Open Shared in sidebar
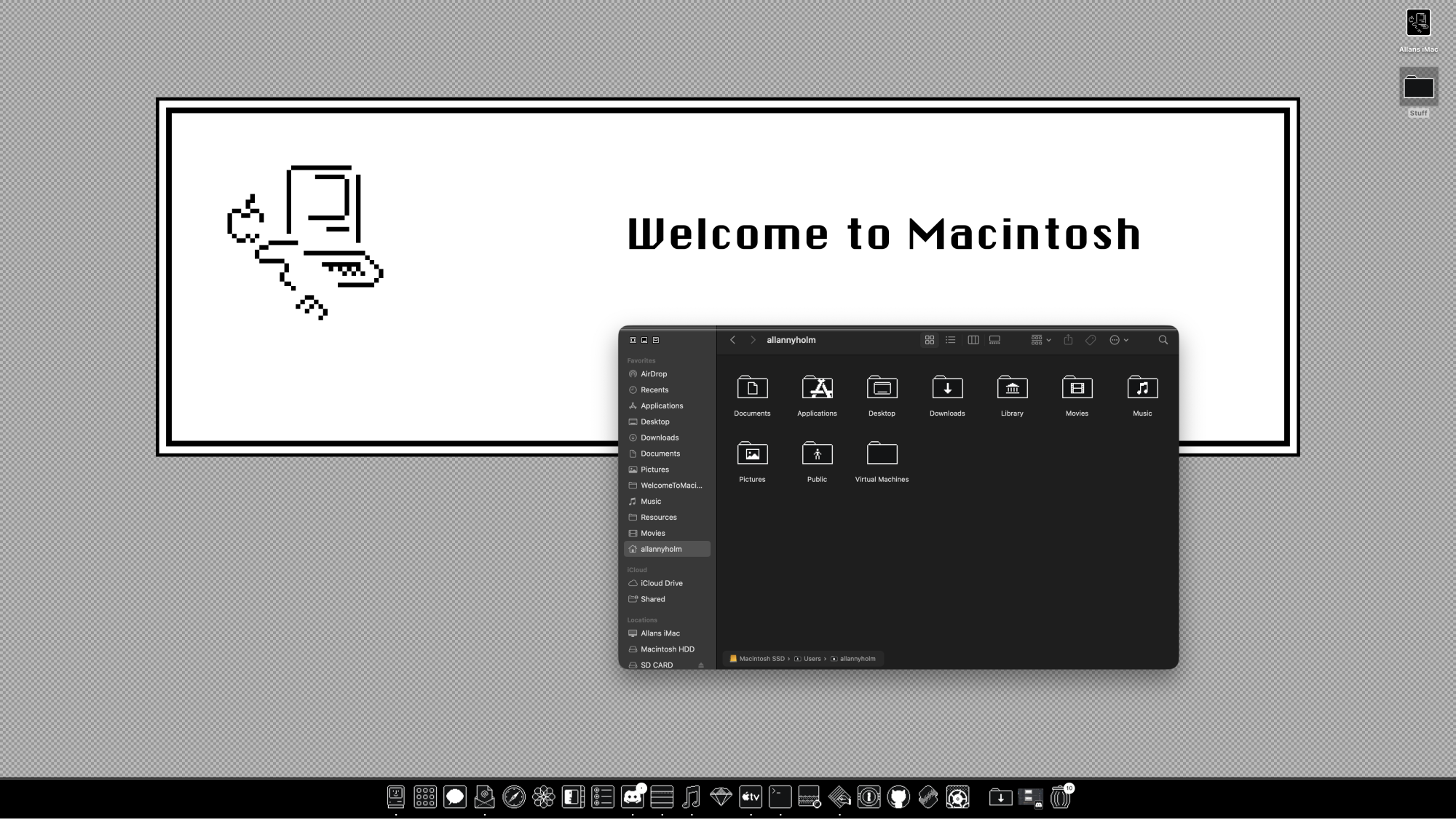 pos(667,599)
